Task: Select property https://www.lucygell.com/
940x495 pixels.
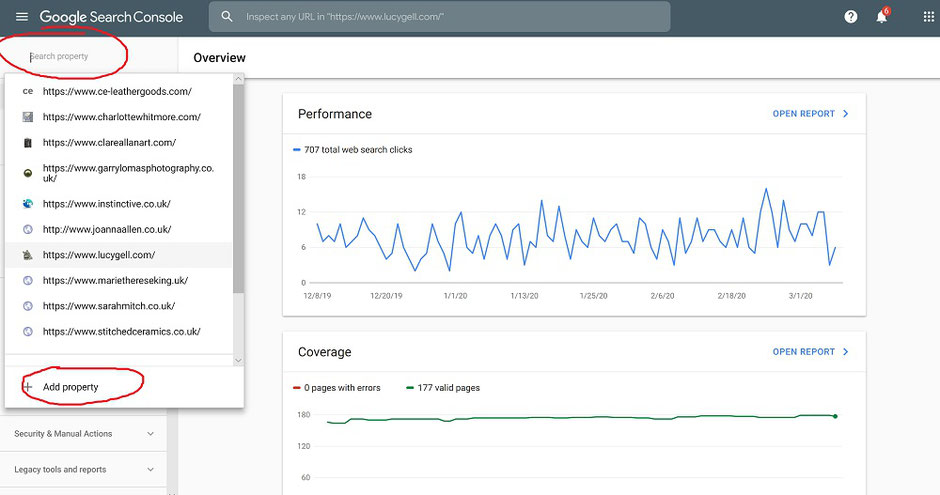Action: [x=119, y=255]
